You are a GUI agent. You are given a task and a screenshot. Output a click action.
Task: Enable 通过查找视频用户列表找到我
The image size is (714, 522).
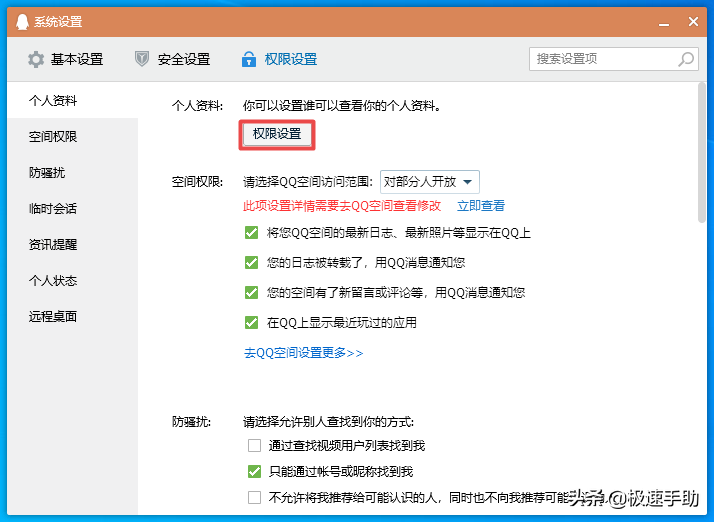pos(255,445)
